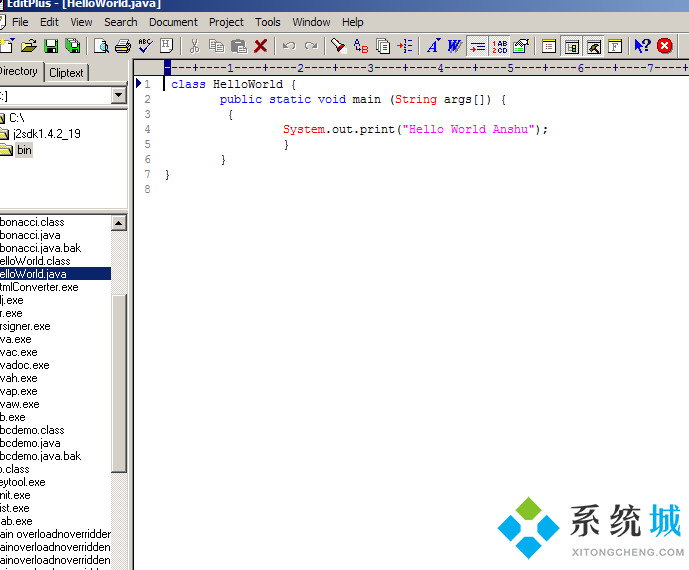Click the file list scroll up arrow
689x570 pixels.
click(x=119, y=223)
